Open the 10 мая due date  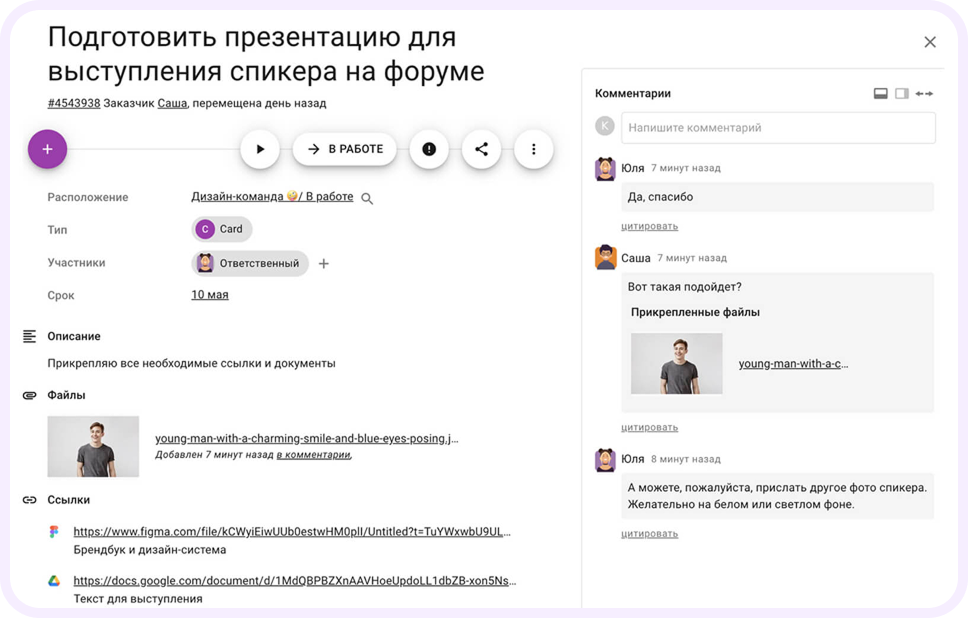click(210, 295)
